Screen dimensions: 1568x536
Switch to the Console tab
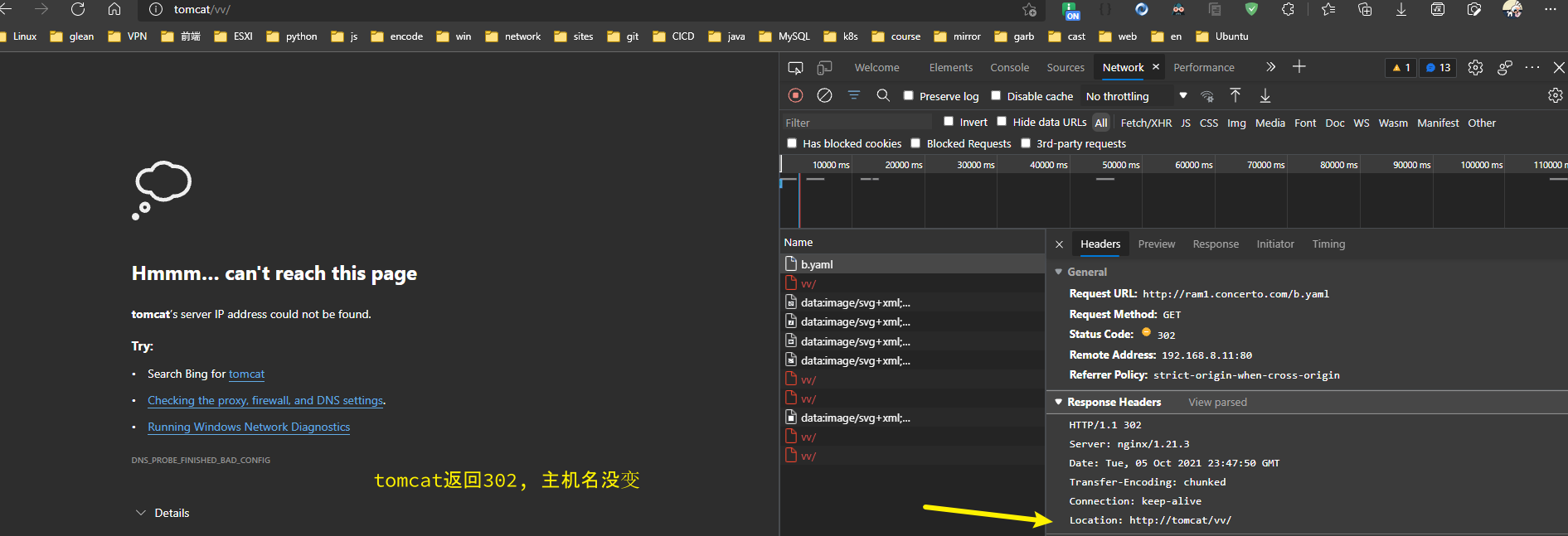tap(1009, 68)
